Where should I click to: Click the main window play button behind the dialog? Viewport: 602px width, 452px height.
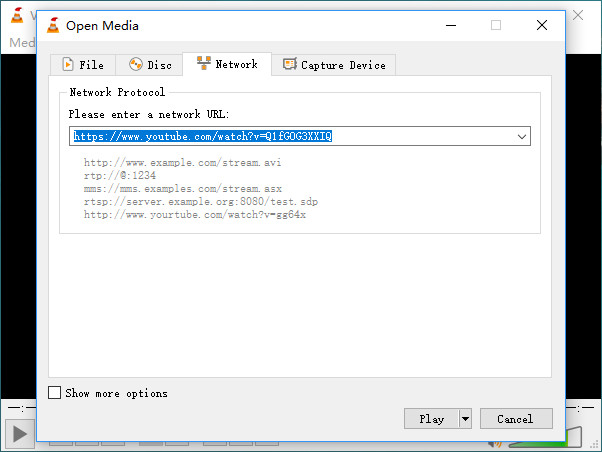tap(20, 434)
